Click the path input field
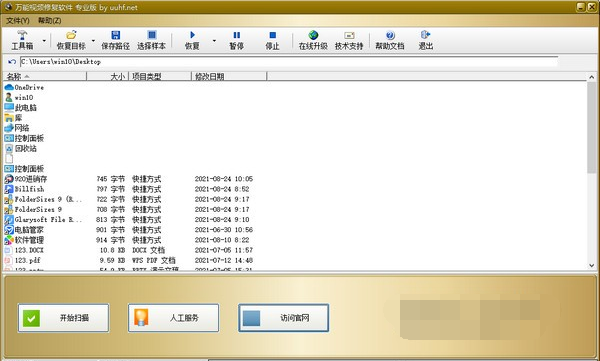Image resolution: width=600 pixels, height=361 pixels. point(289,62)
